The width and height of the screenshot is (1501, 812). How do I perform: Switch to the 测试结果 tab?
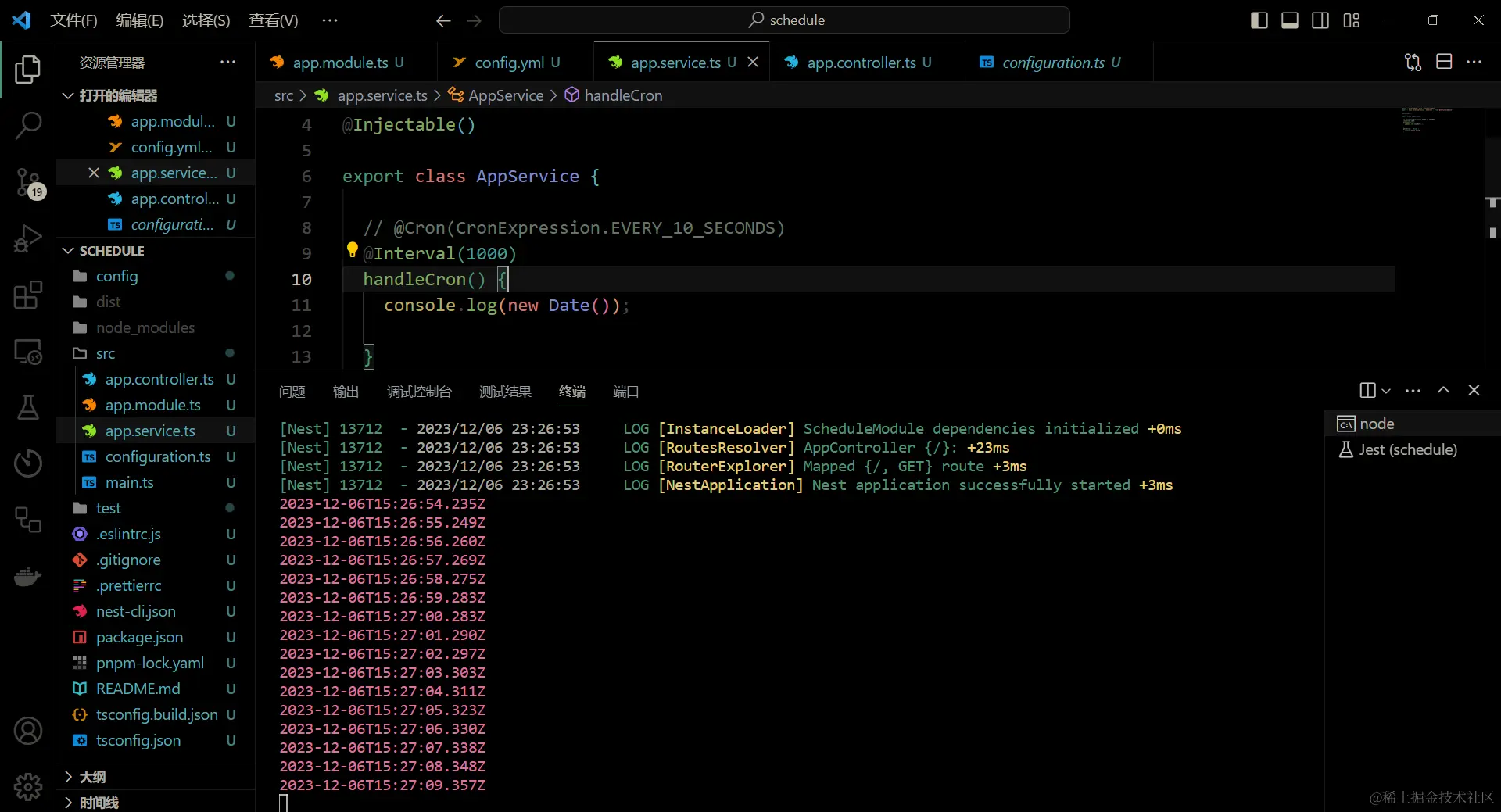pyautogui.click(x=505, y=392)
